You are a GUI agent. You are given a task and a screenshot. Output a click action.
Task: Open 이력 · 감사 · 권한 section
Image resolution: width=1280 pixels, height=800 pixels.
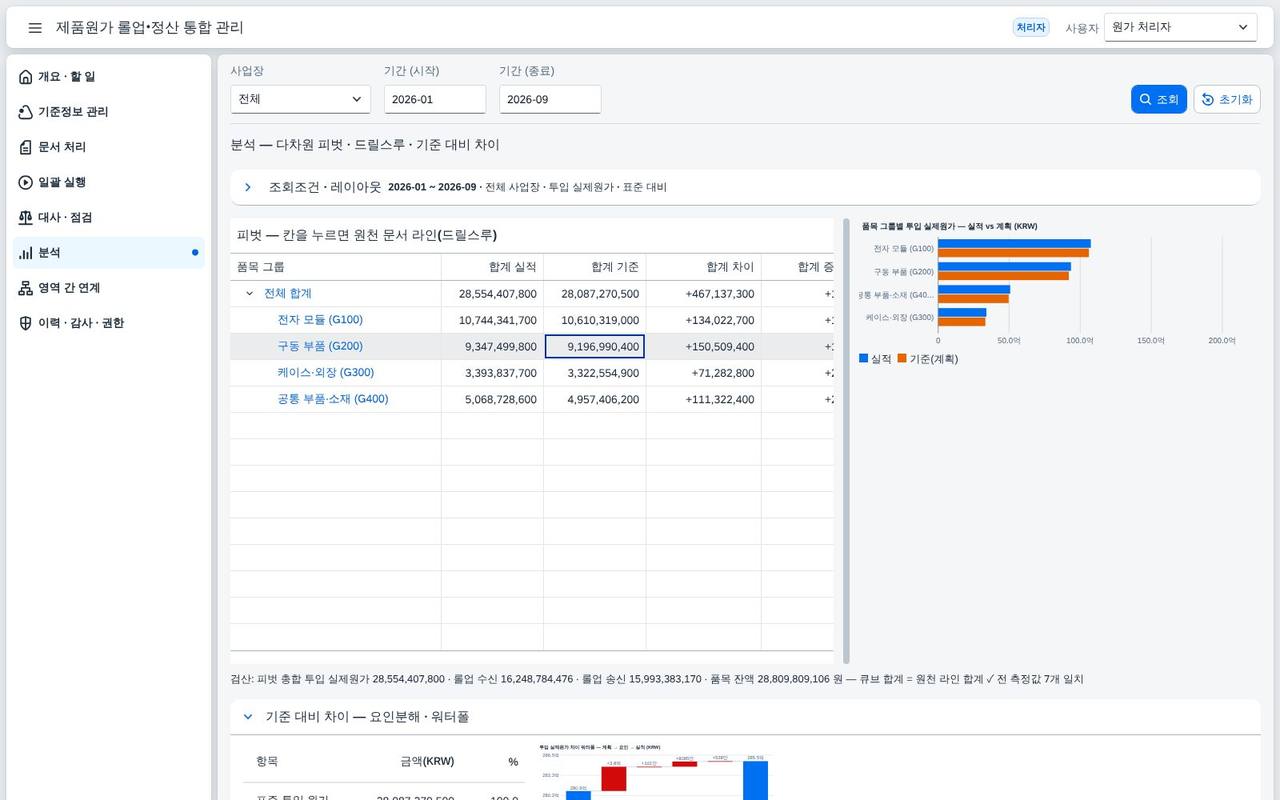(109, 323)
